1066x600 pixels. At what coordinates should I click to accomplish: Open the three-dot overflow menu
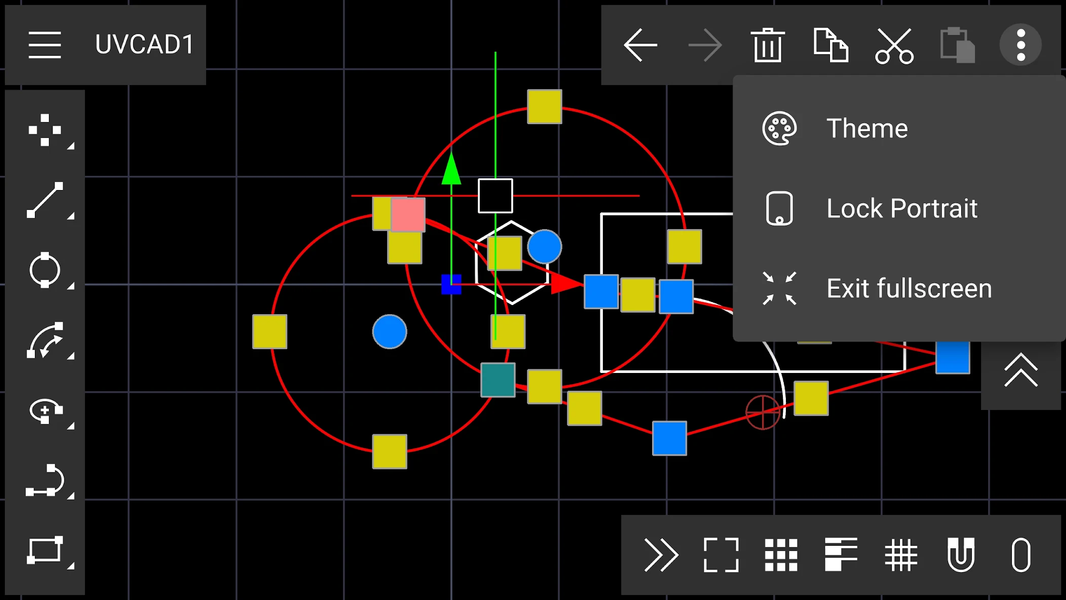tap(1020, 45)
